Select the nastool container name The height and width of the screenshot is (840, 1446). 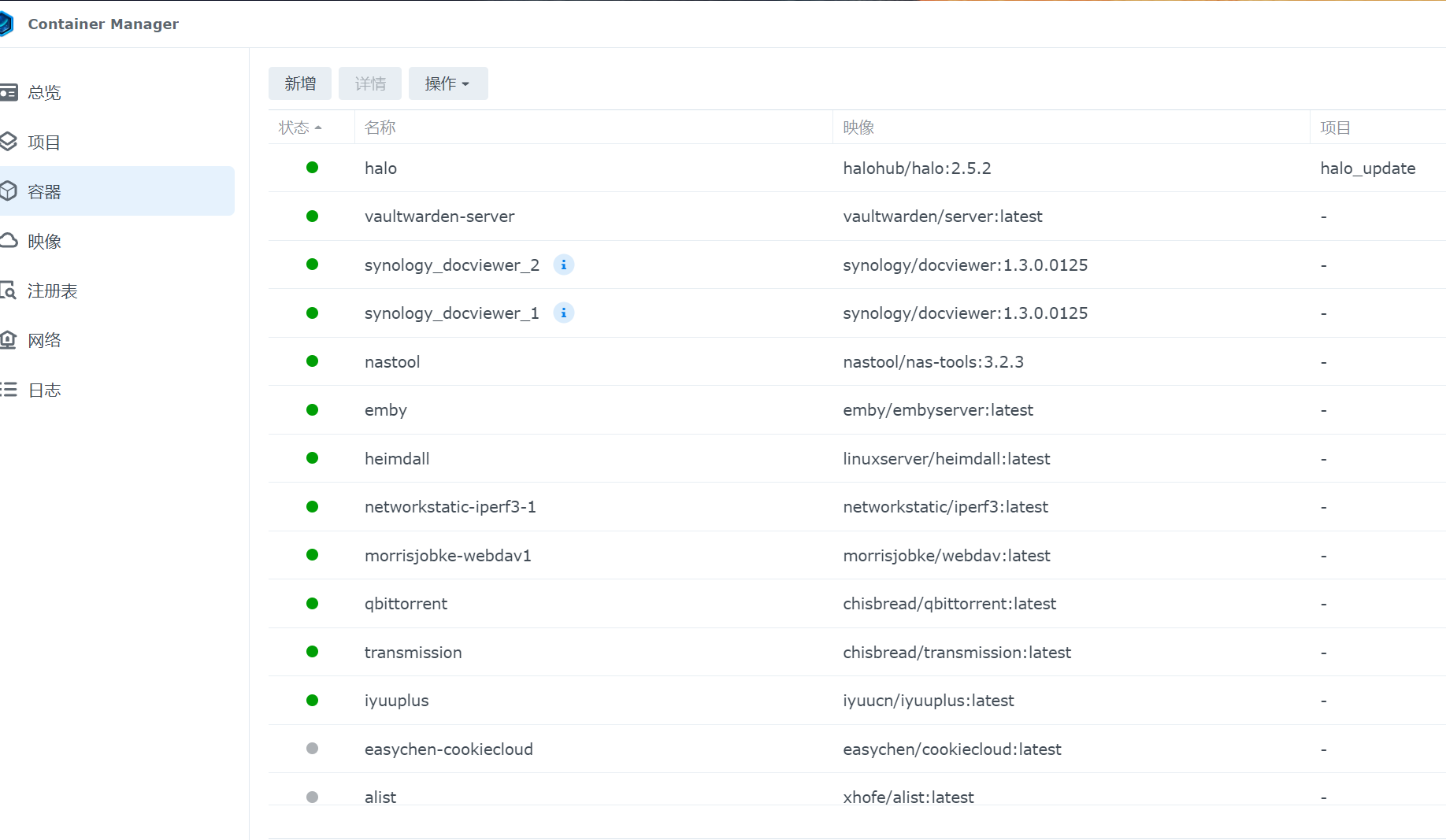tap(392, 361)
